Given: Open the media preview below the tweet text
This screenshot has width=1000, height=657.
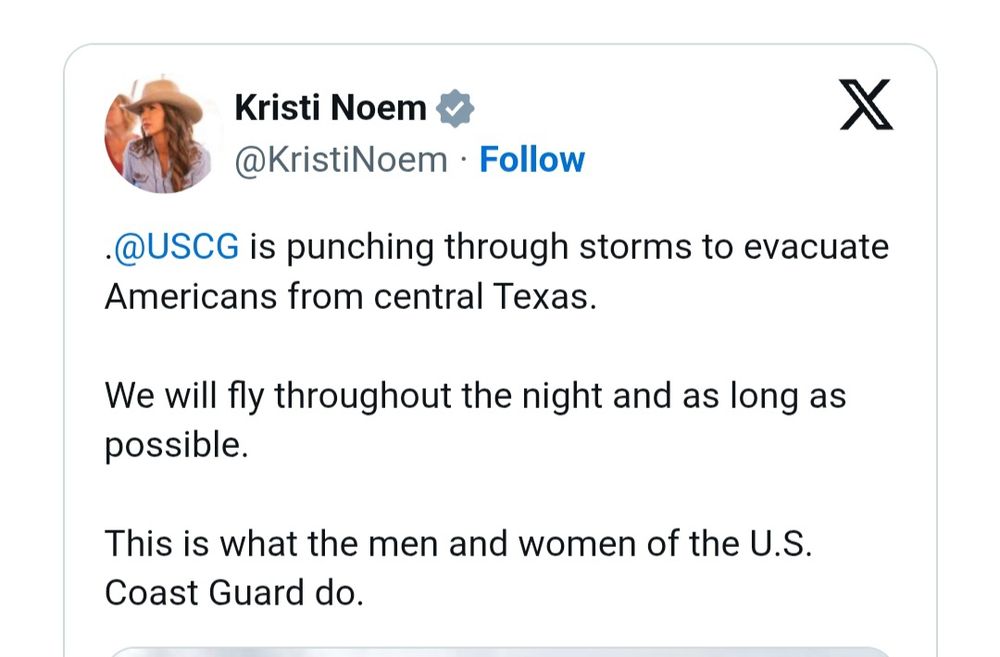Looking at the screenshot, I should point(500,652).
